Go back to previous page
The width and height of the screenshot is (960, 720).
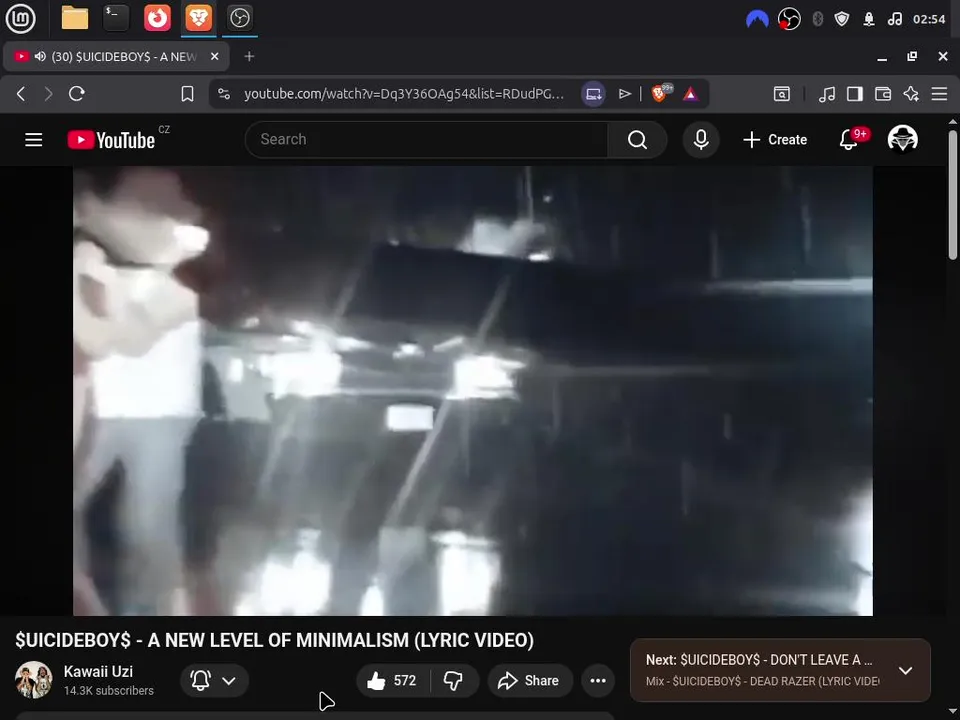(21, 94)
